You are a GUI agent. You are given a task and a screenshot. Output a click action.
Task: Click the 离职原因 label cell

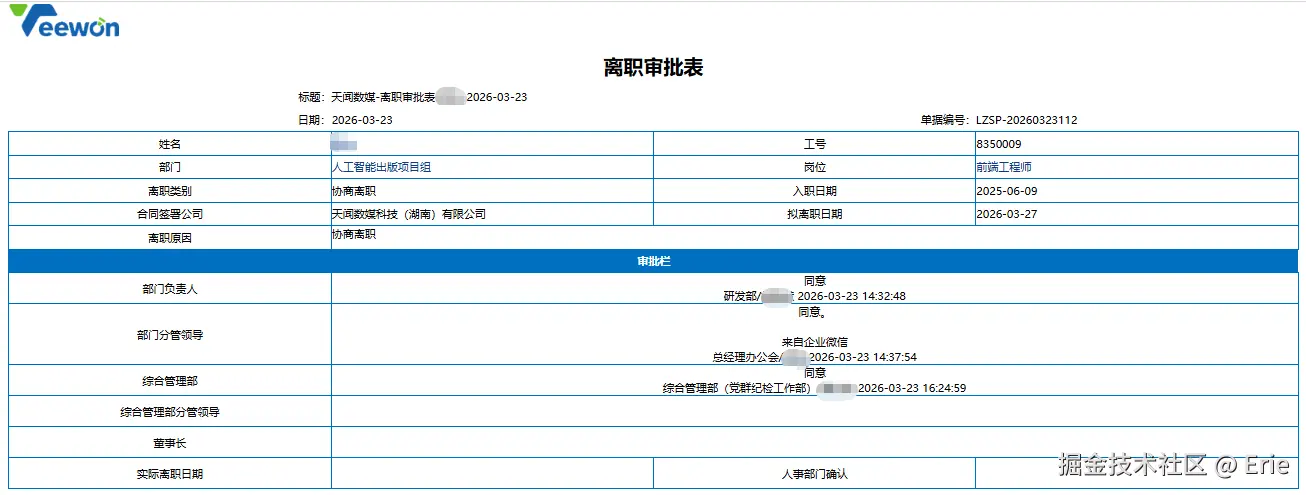point(170,238)
